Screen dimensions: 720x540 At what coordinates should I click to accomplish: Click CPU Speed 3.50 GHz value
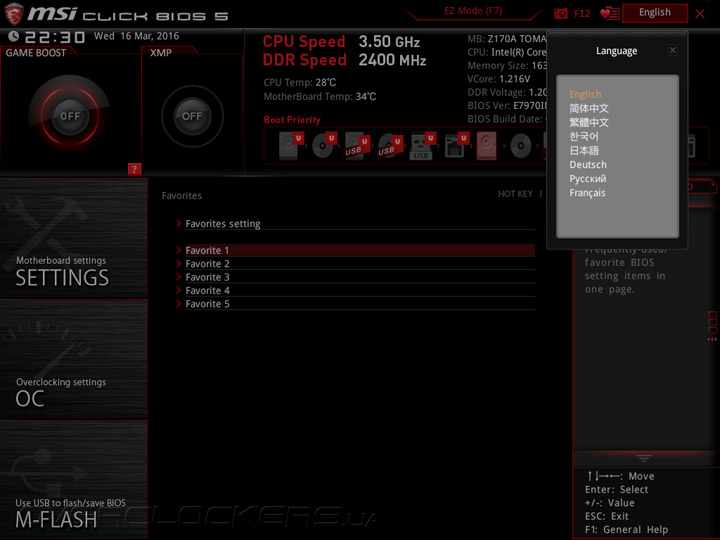389,42
